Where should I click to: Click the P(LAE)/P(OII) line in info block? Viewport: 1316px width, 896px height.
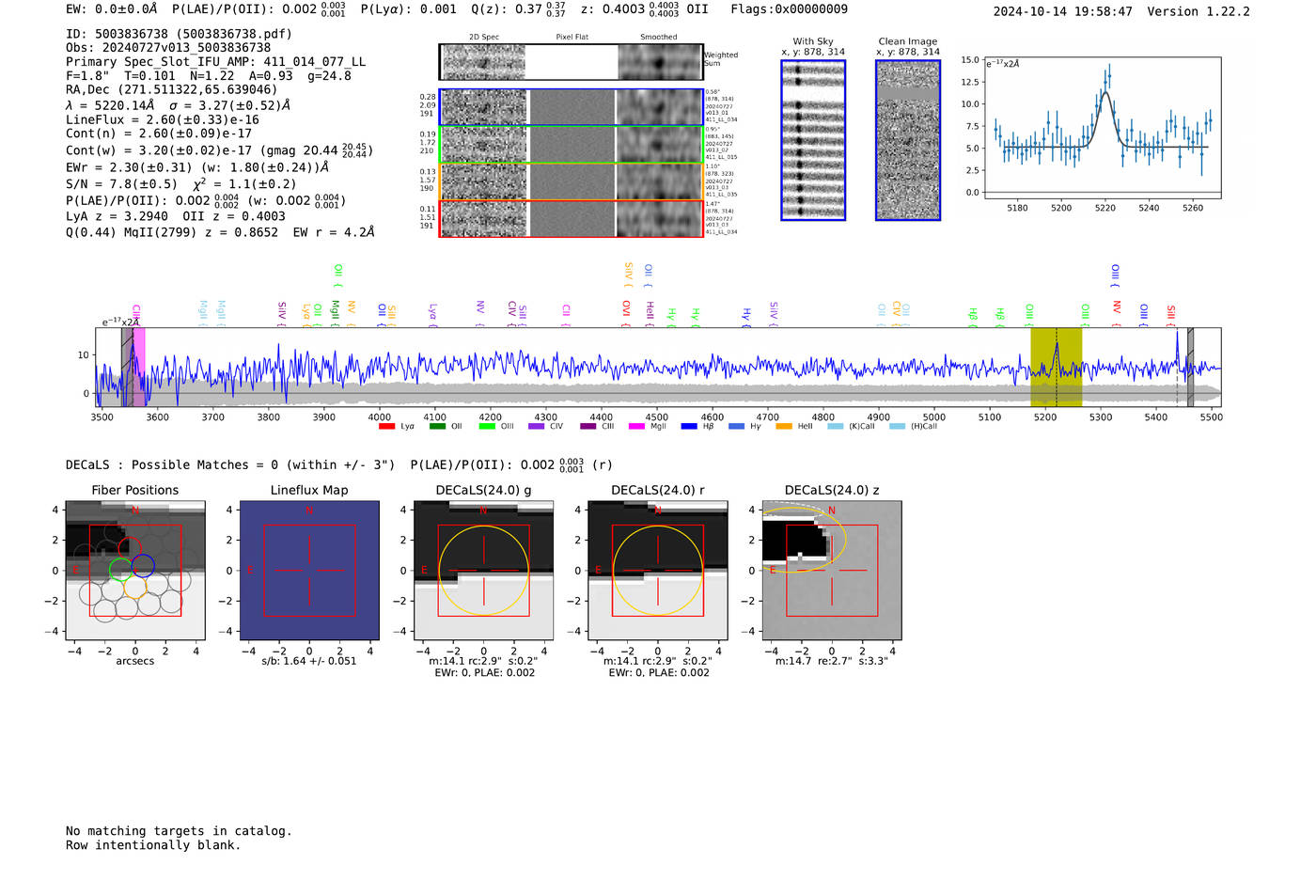tap(206, 200)
